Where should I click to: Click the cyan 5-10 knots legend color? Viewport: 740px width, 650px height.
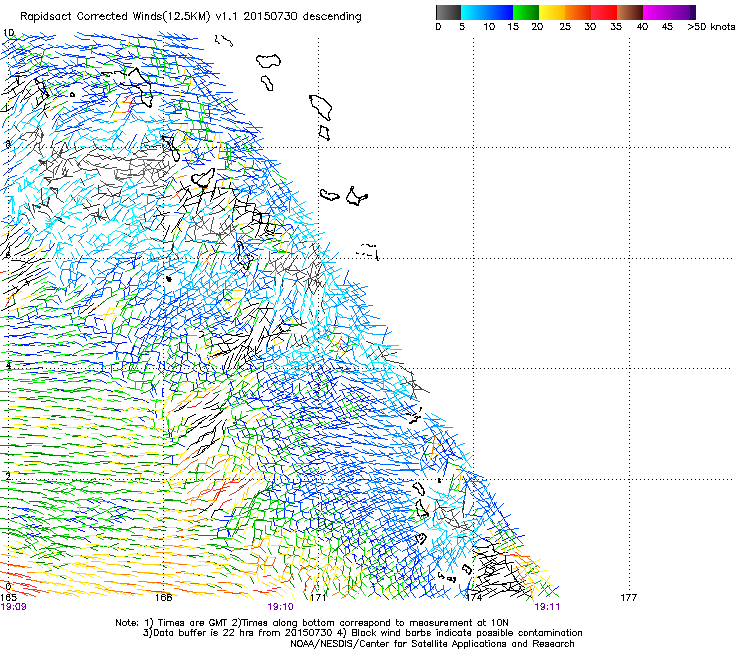coord(474,12)
